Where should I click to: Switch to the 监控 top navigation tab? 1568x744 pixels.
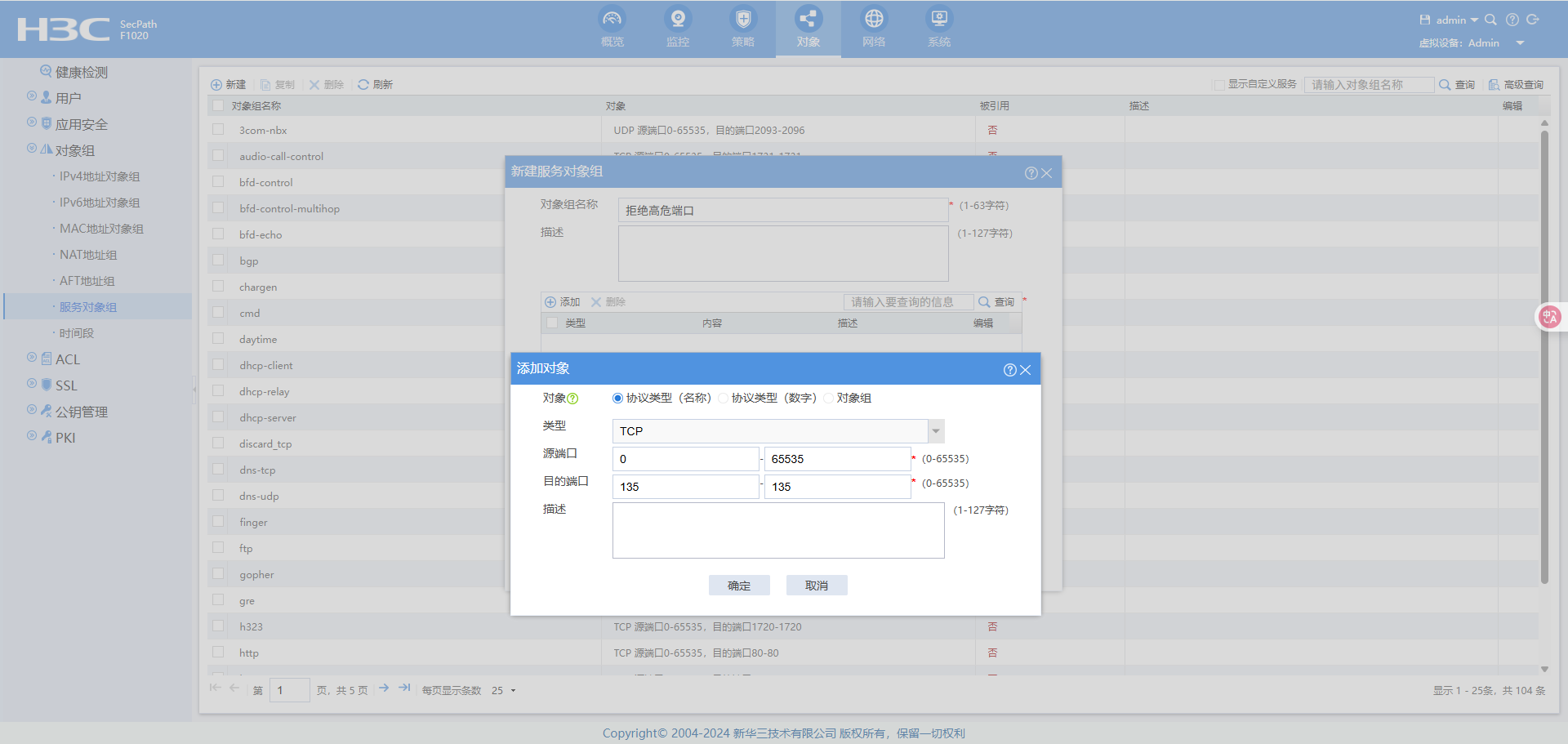click(678, 28)
